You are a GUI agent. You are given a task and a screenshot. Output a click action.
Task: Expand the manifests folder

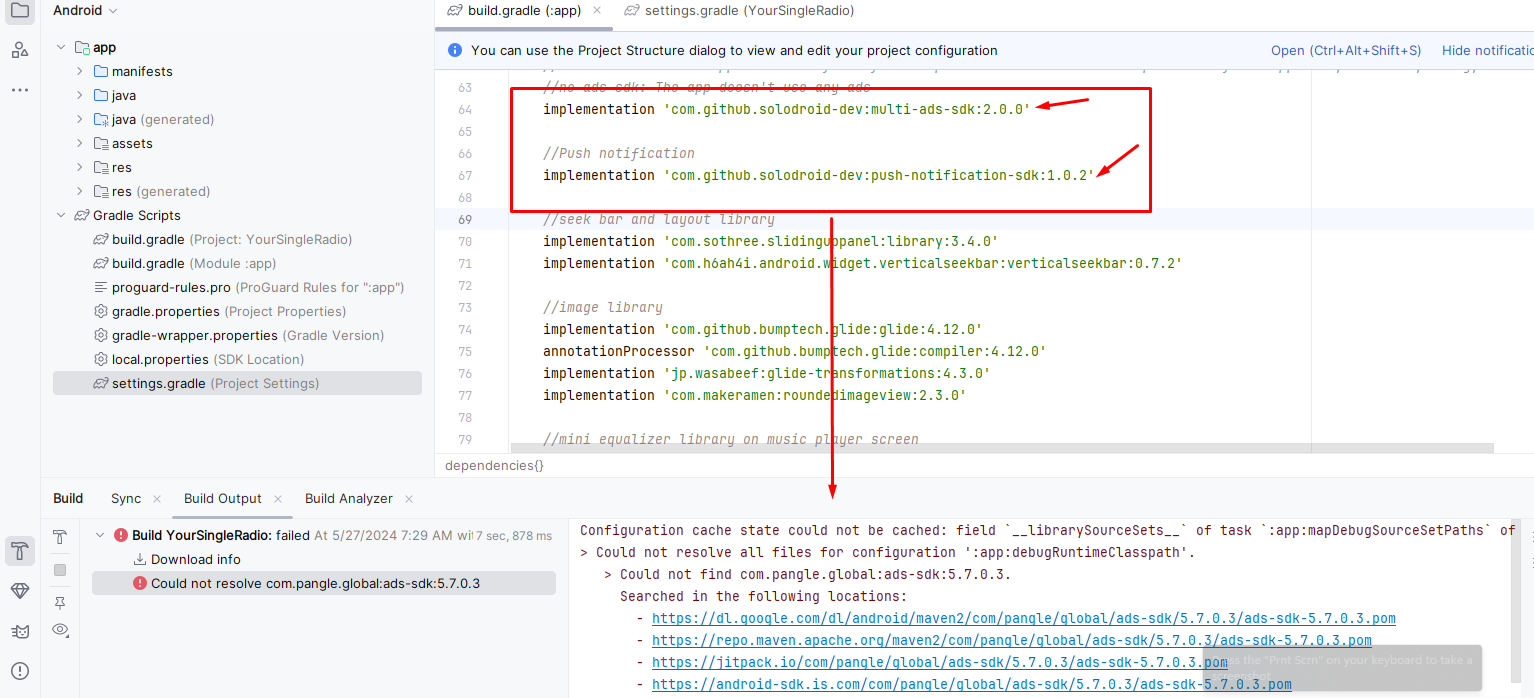click(x=80, y=72)
